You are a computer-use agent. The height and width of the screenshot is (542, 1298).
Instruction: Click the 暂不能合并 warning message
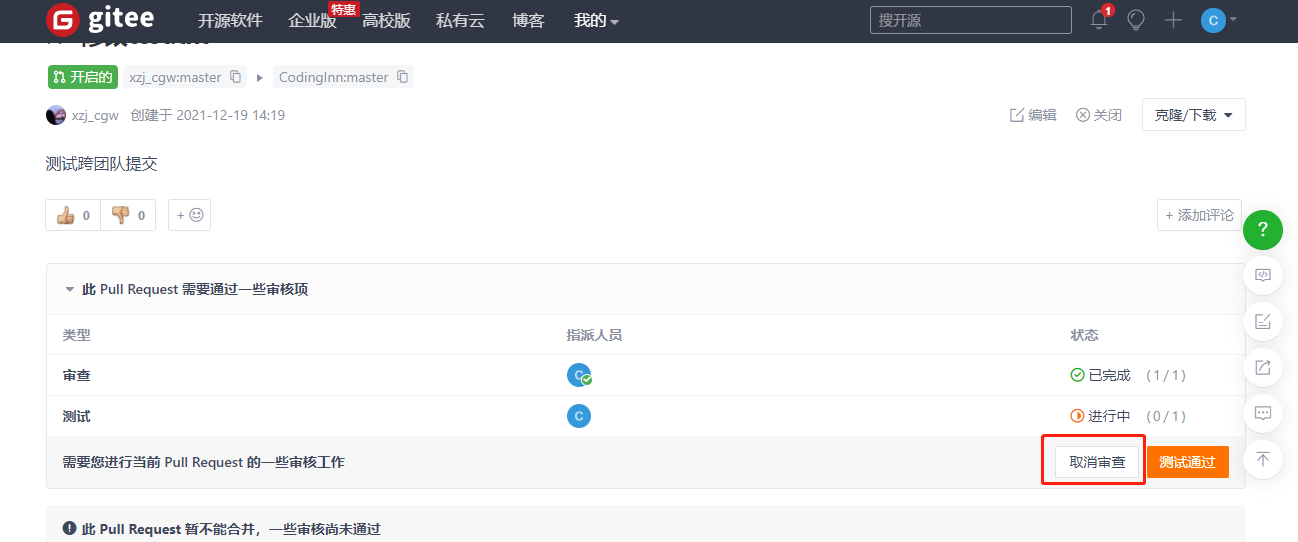pos(231,529)
